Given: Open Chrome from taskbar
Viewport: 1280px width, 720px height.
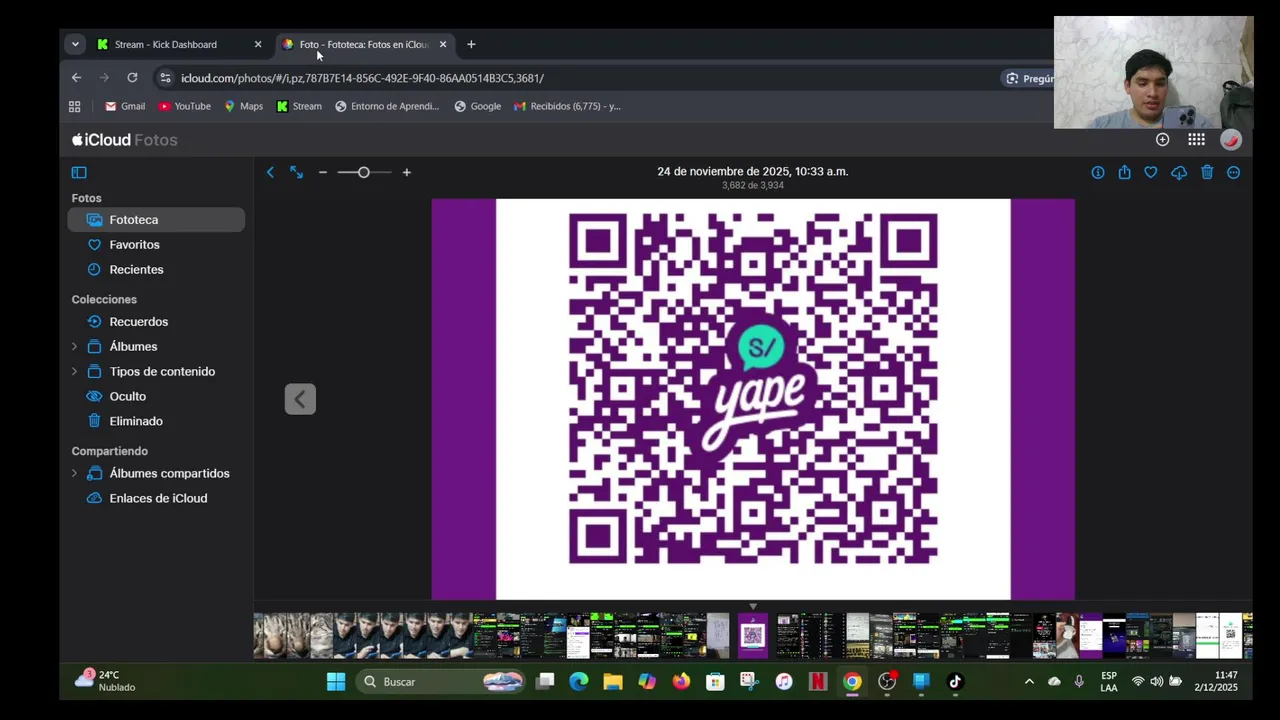Looking at the screenshot, I should tap(852, 682).
